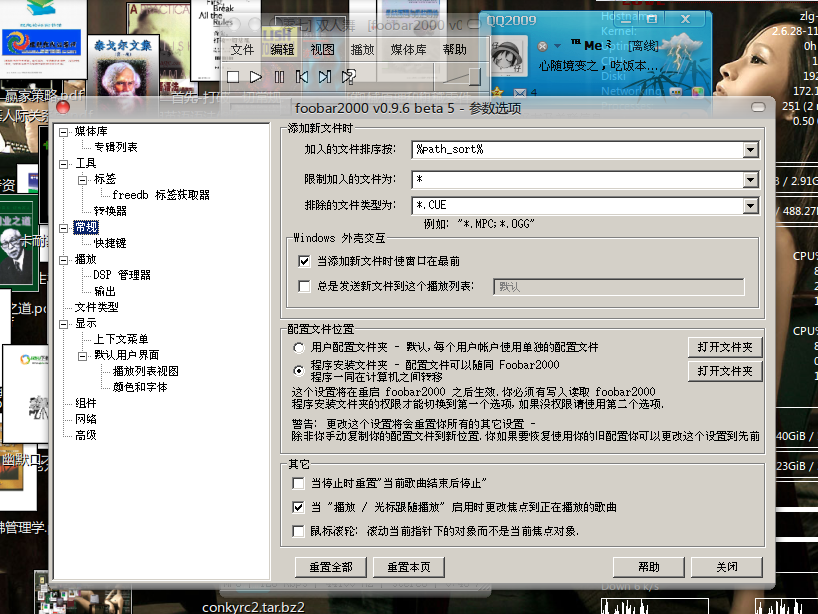Collapse the 播放 tree node

(64, 260)
